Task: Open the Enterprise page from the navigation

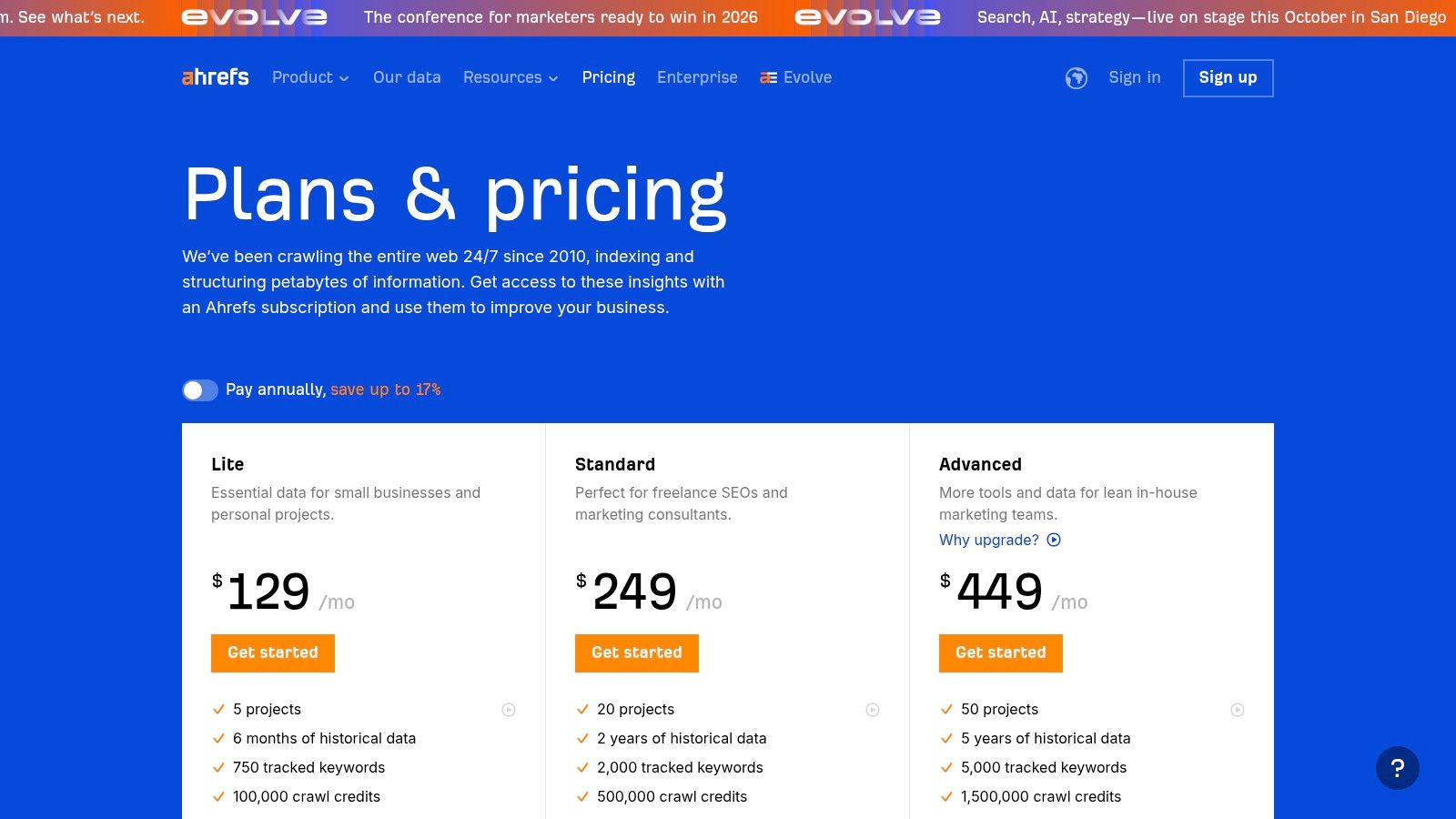Action: click(x=697, y=77)
